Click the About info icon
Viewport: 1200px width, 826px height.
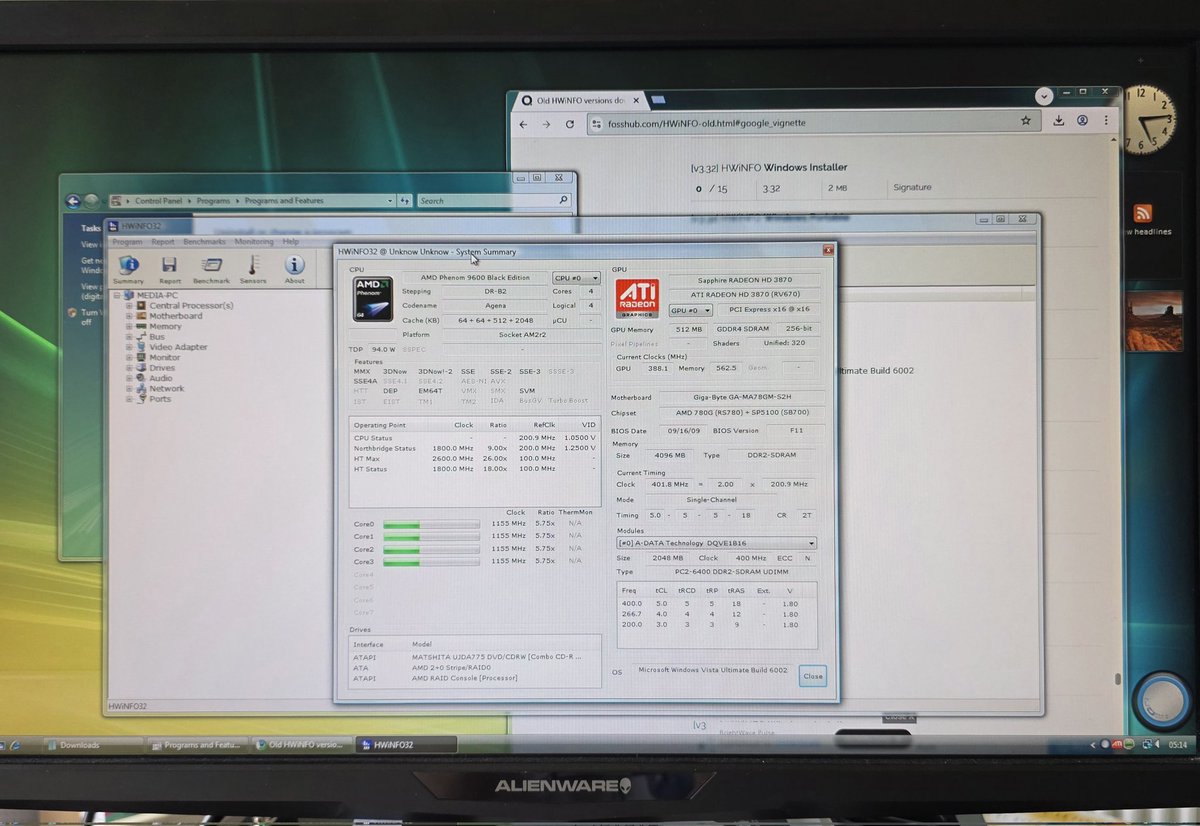(294, 268)
